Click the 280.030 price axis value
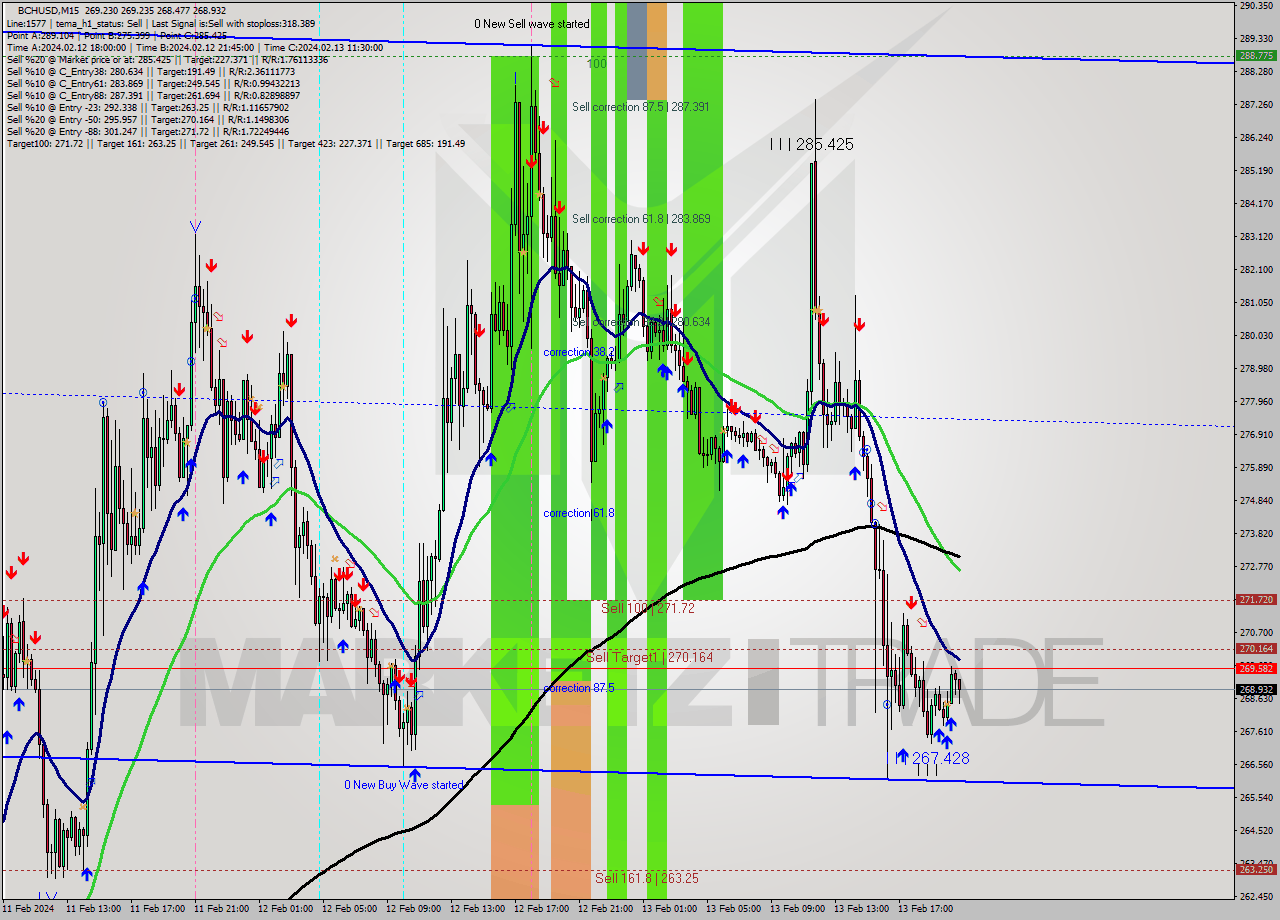 [1255, 335]
